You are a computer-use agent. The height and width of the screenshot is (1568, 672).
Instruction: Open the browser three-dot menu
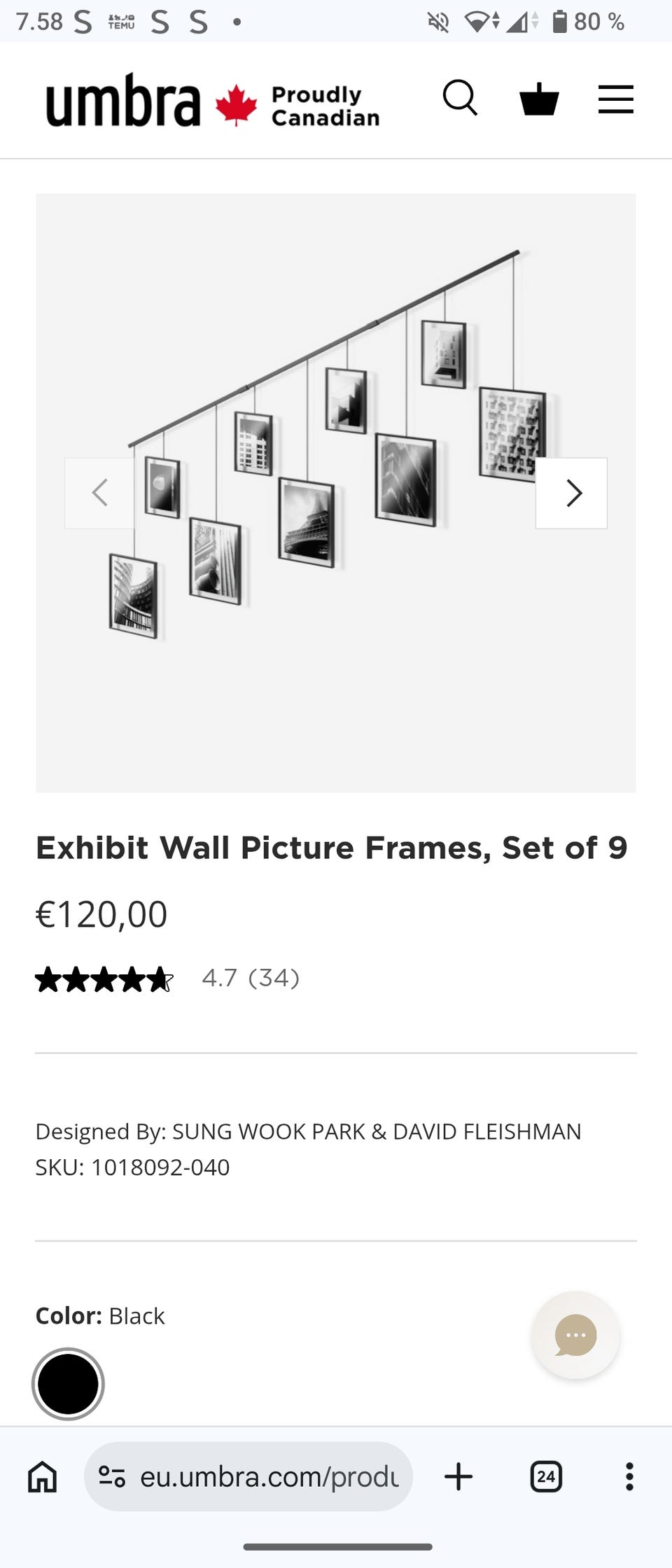[629, 1477]
